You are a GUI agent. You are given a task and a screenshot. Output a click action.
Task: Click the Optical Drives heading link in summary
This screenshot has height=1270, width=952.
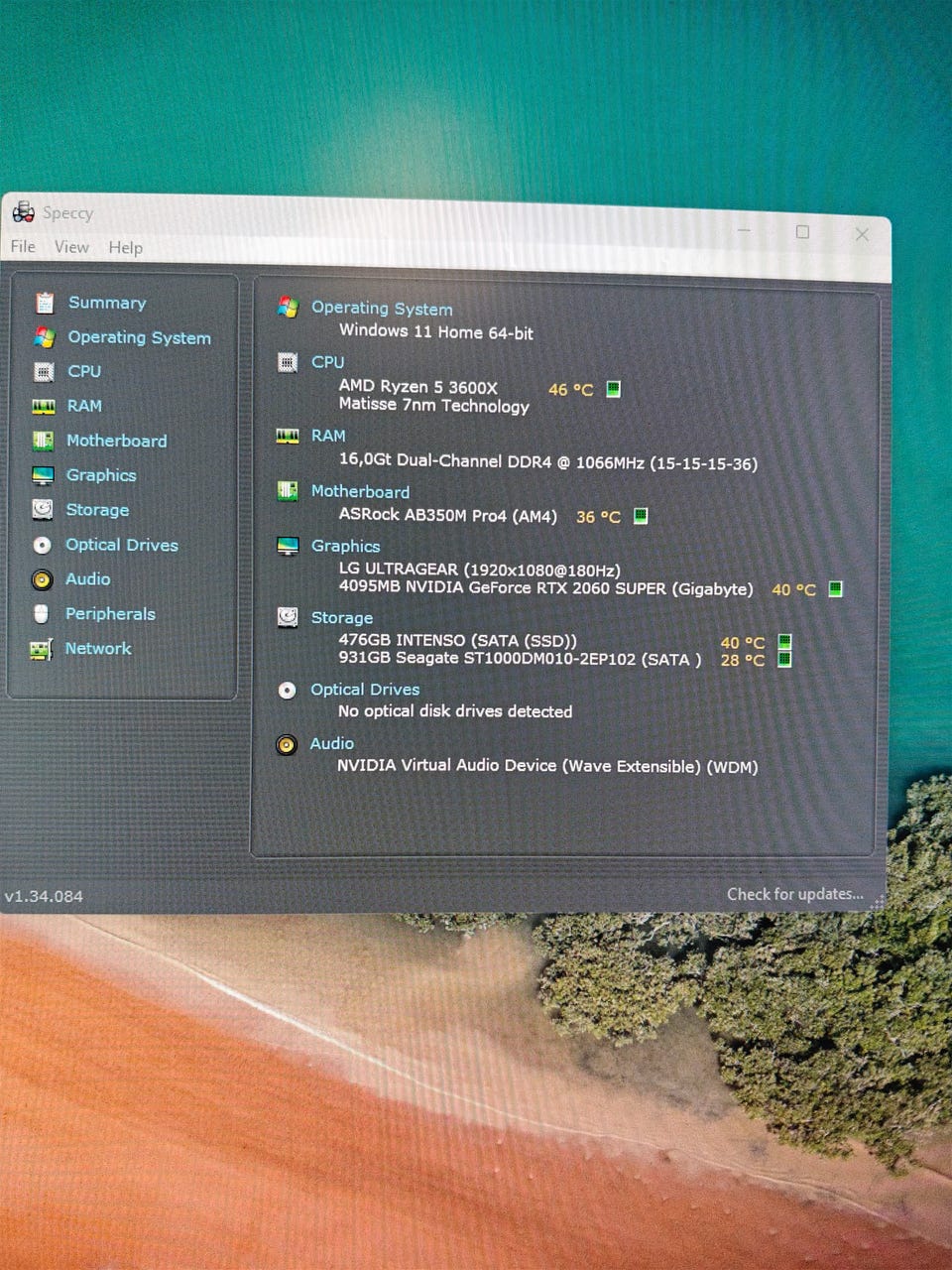pos(365,690)
